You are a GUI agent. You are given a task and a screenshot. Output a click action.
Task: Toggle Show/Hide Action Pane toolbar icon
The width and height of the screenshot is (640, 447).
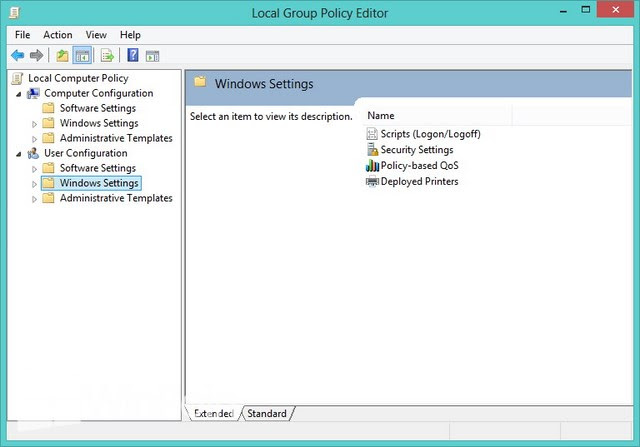[x=153, y=56]
